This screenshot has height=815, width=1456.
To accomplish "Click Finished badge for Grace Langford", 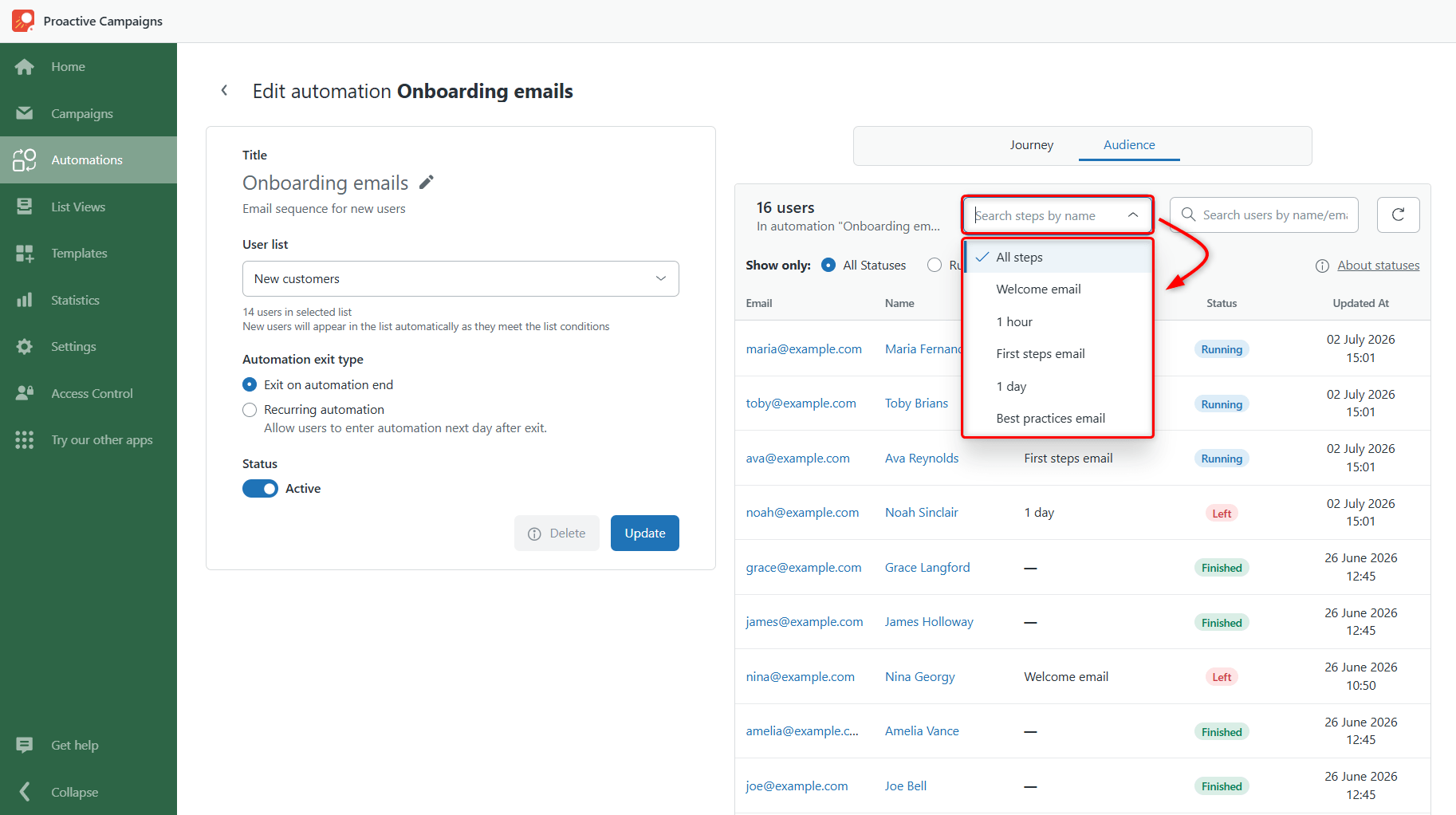I will click(x=1222, y=568).
